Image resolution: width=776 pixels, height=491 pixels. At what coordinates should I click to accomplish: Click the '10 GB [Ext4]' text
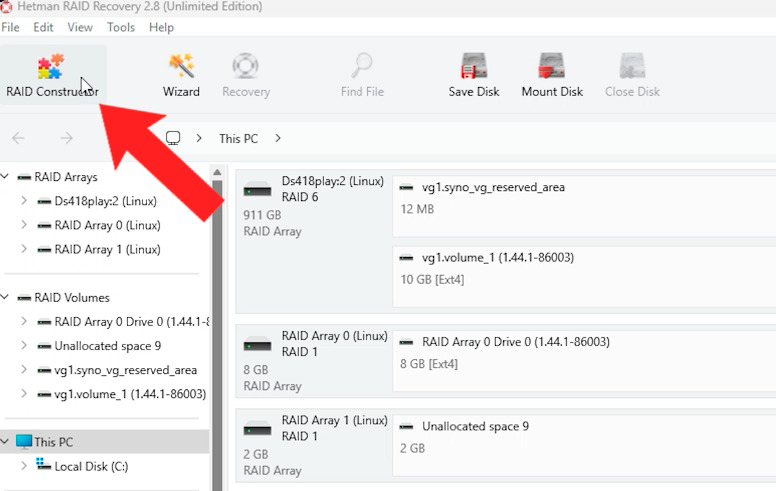tap(432, 280)
